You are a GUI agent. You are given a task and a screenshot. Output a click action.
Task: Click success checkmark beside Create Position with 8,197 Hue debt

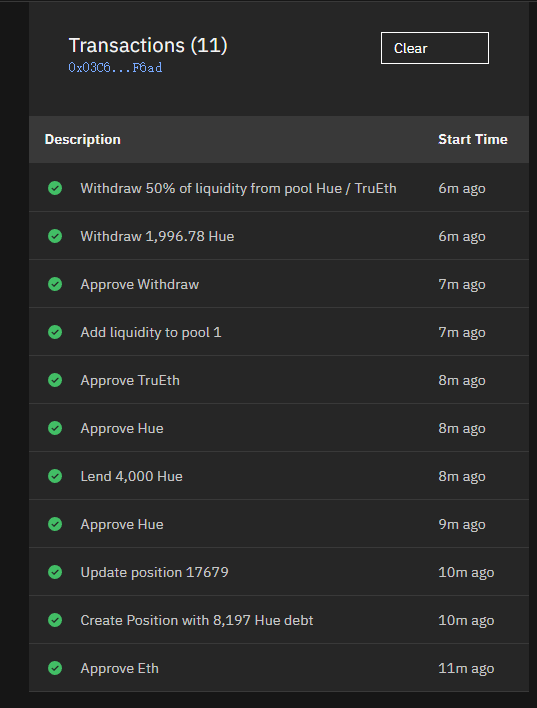tap(55, 620)
